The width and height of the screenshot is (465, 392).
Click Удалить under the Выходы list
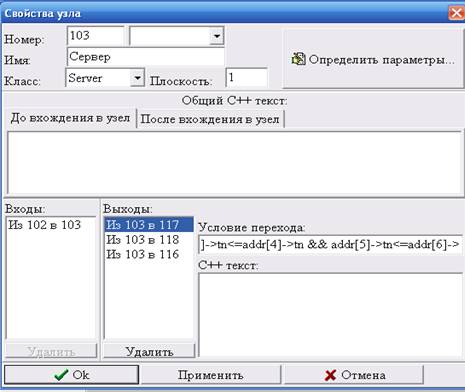pos(149,351)
